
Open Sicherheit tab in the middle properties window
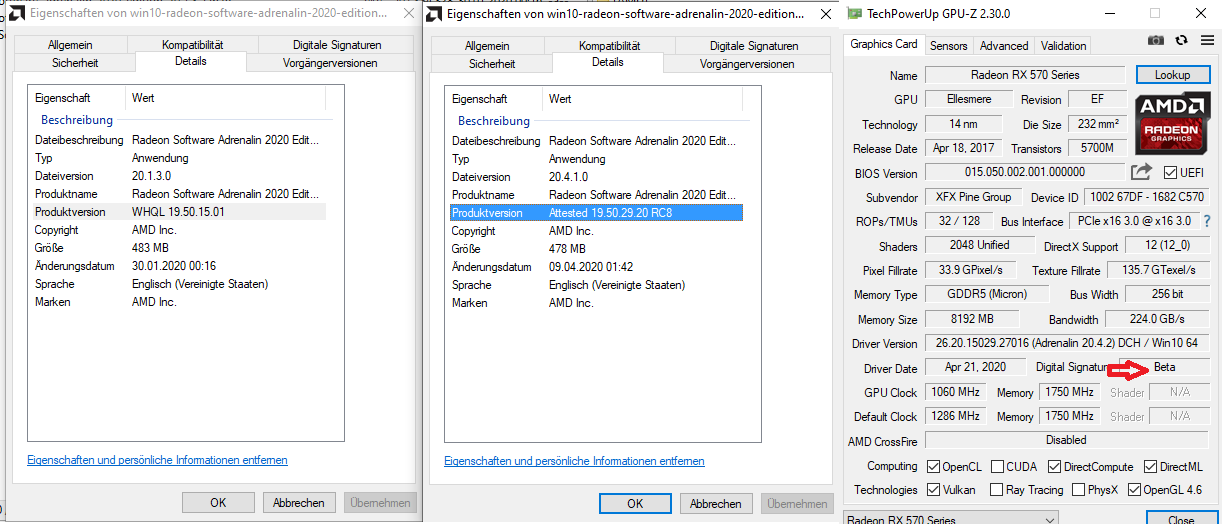point(491,63)
